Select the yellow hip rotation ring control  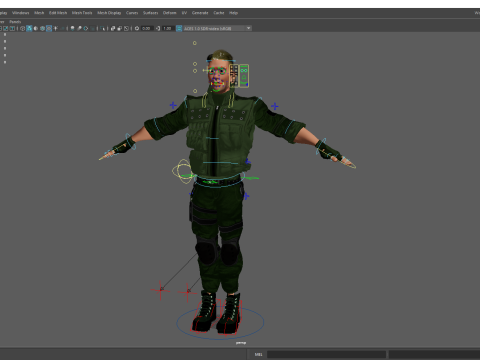tap(183, 171)
